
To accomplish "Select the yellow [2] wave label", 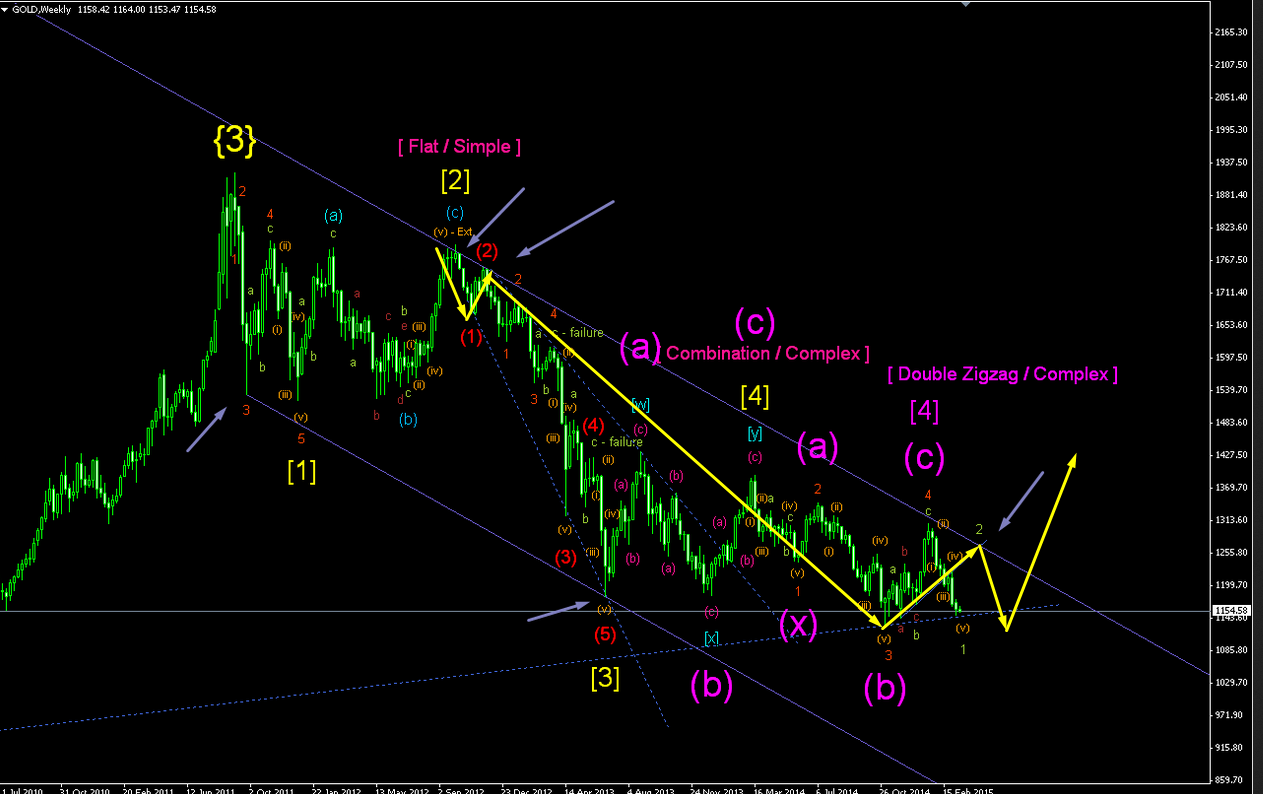I will coord(455,181).
